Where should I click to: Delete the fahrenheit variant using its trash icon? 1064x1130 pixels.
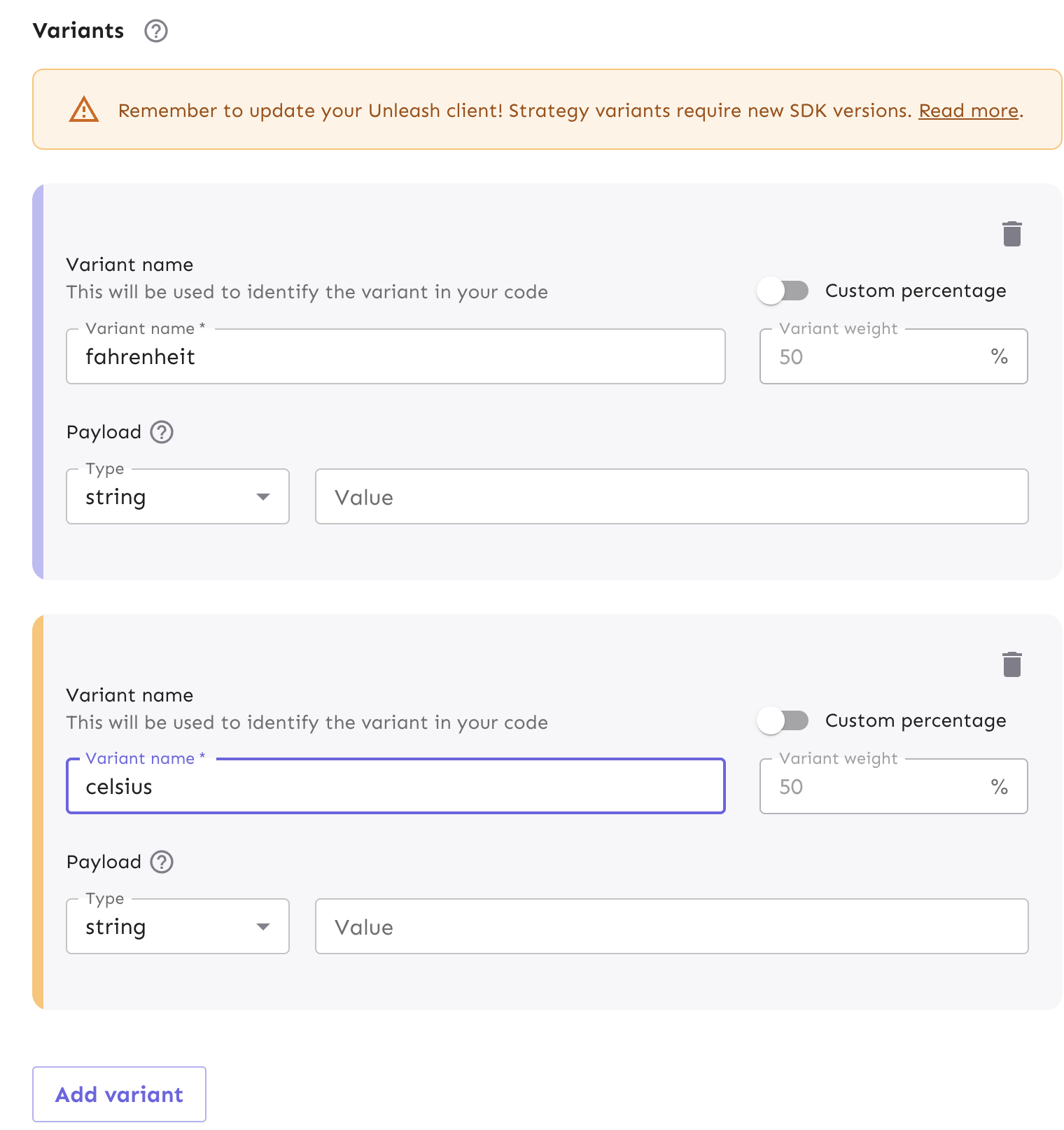coord(1011,234)
